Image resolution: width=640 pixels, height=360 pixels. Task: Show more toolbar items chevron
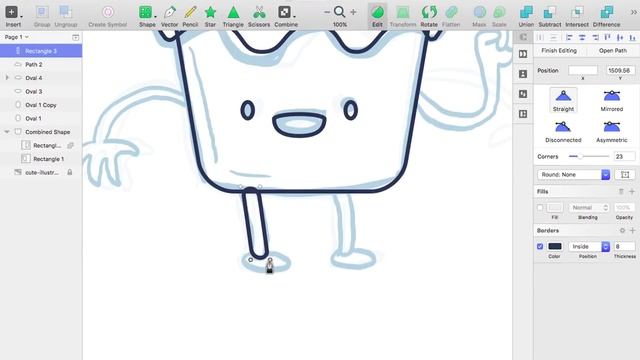633,12
